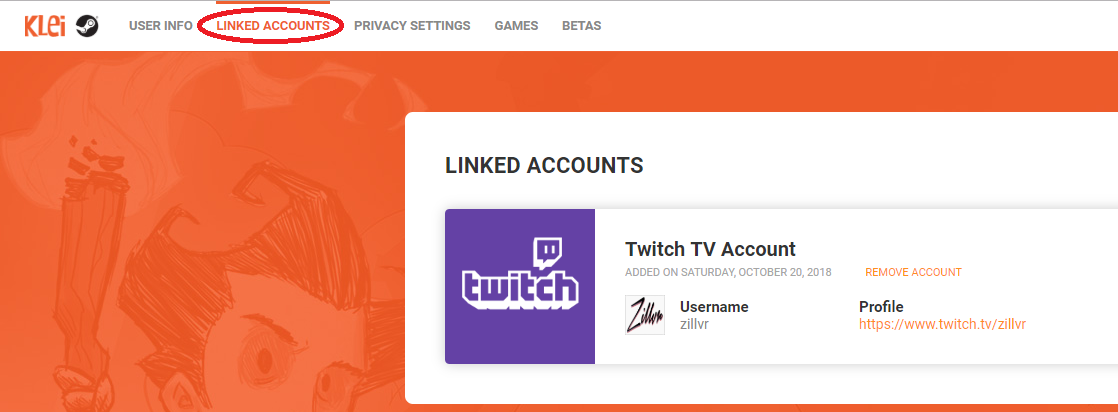1118x412 pixels.
Task: Click the Profile label
Action: (x=881, y=307)
